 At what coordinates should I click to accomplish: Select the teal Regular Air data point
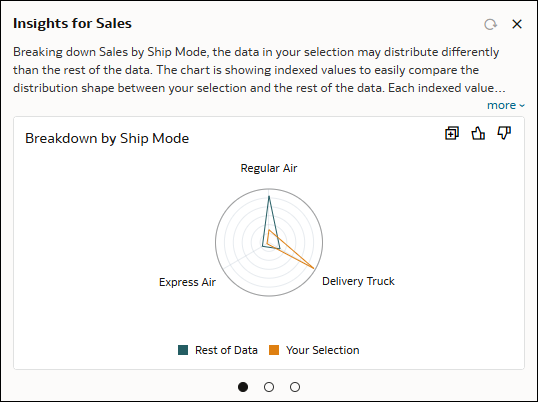(x=269, y=196)
